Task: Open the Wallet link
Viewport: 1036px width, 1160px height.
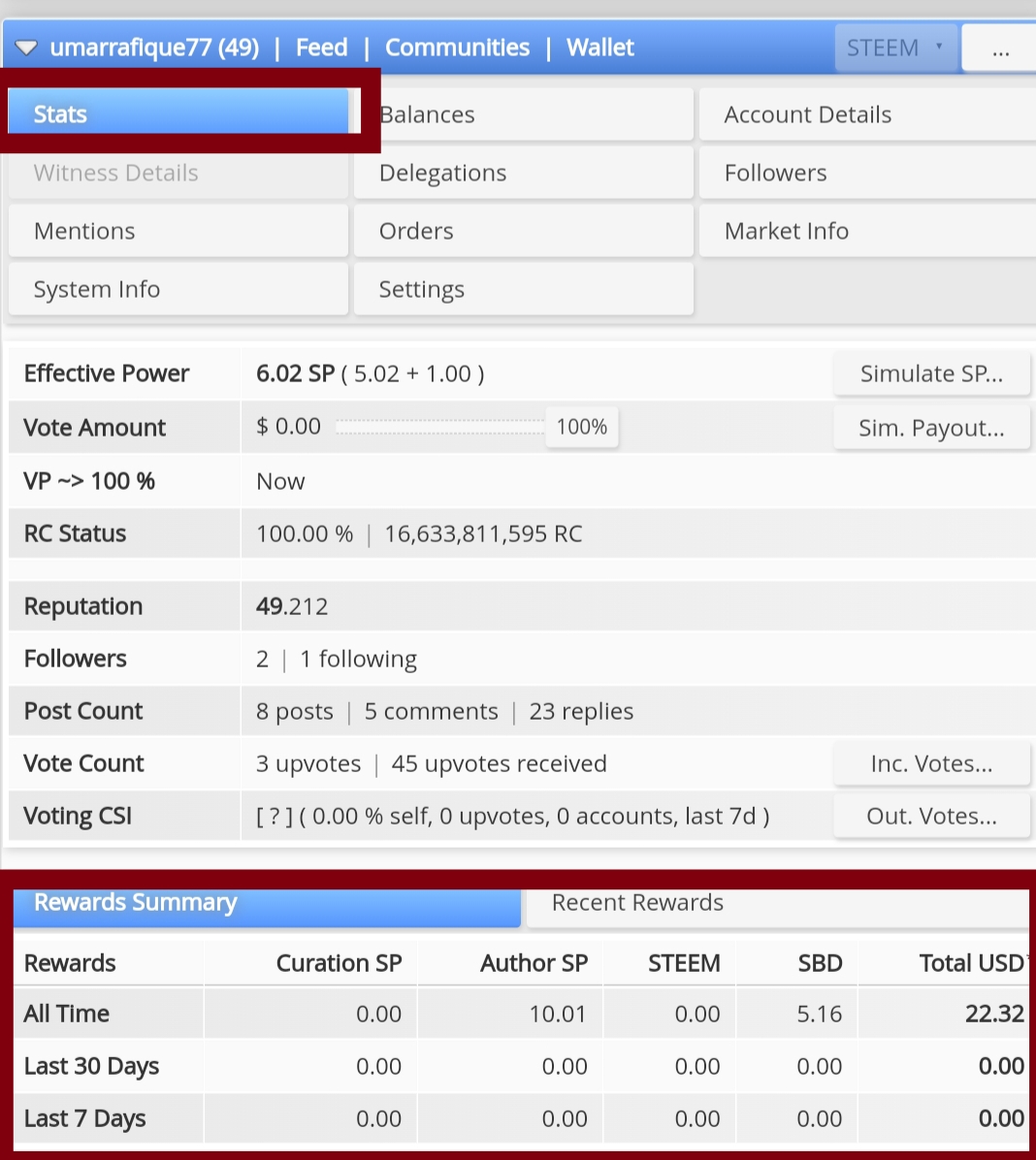Action: click(600, 48)
